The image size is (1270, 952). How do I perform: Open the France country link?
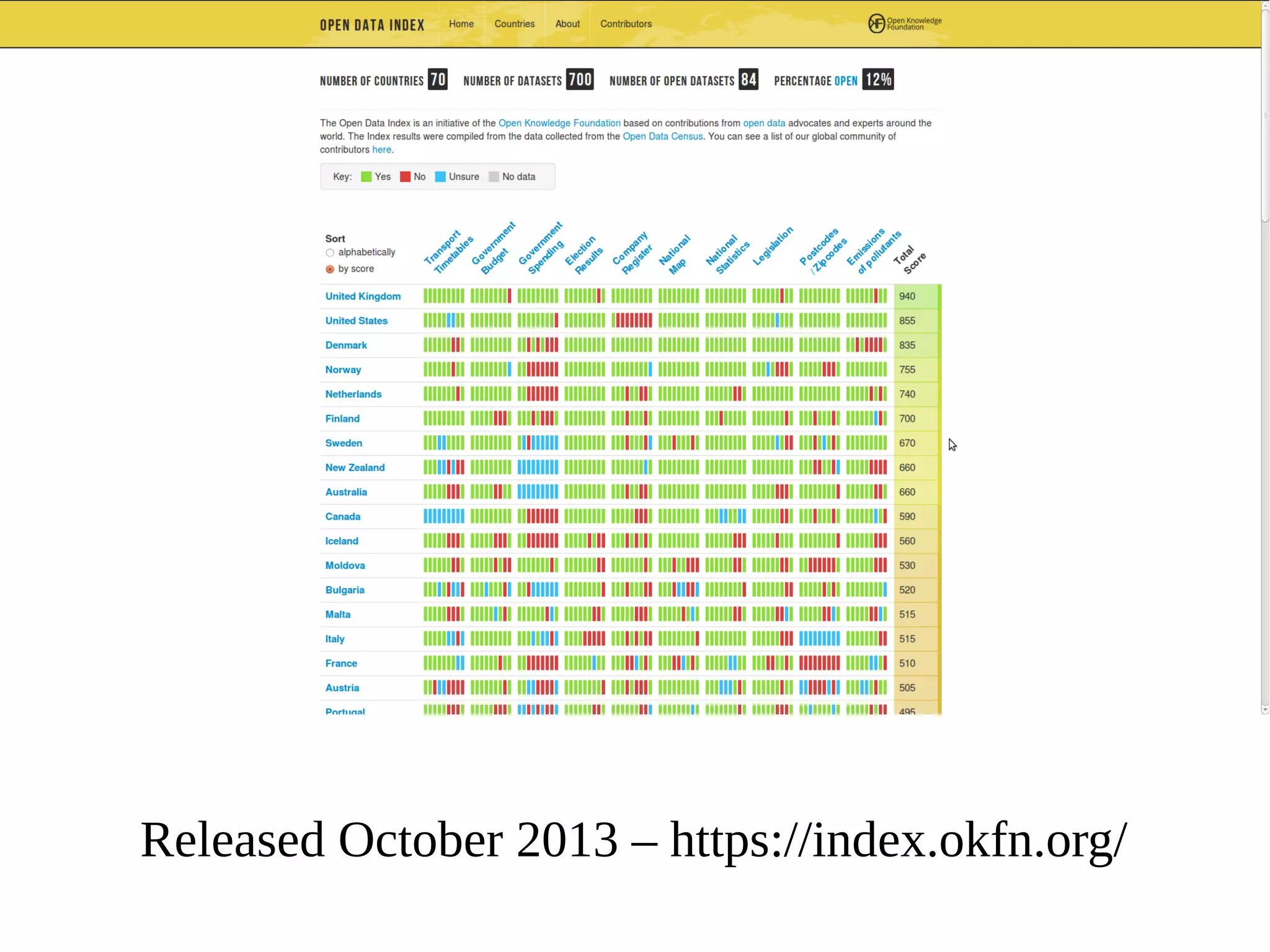(x=341, y=664)
